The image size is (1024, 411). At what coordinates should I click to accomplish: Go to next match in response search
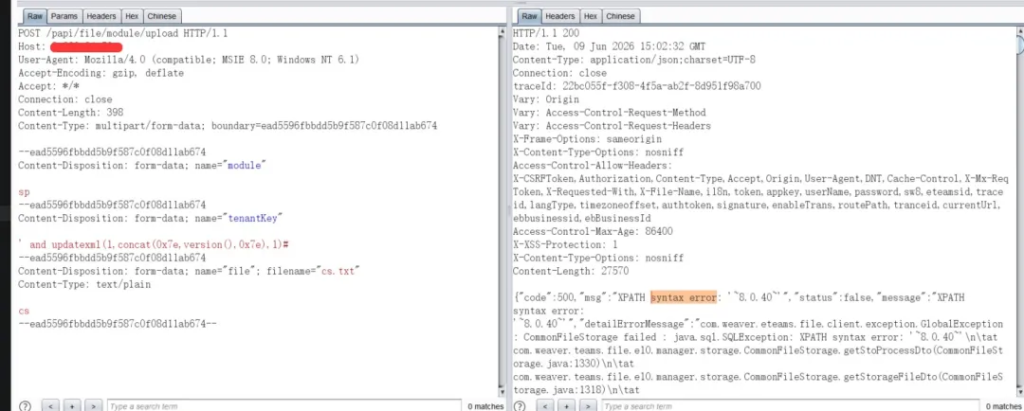click(589, 406)
